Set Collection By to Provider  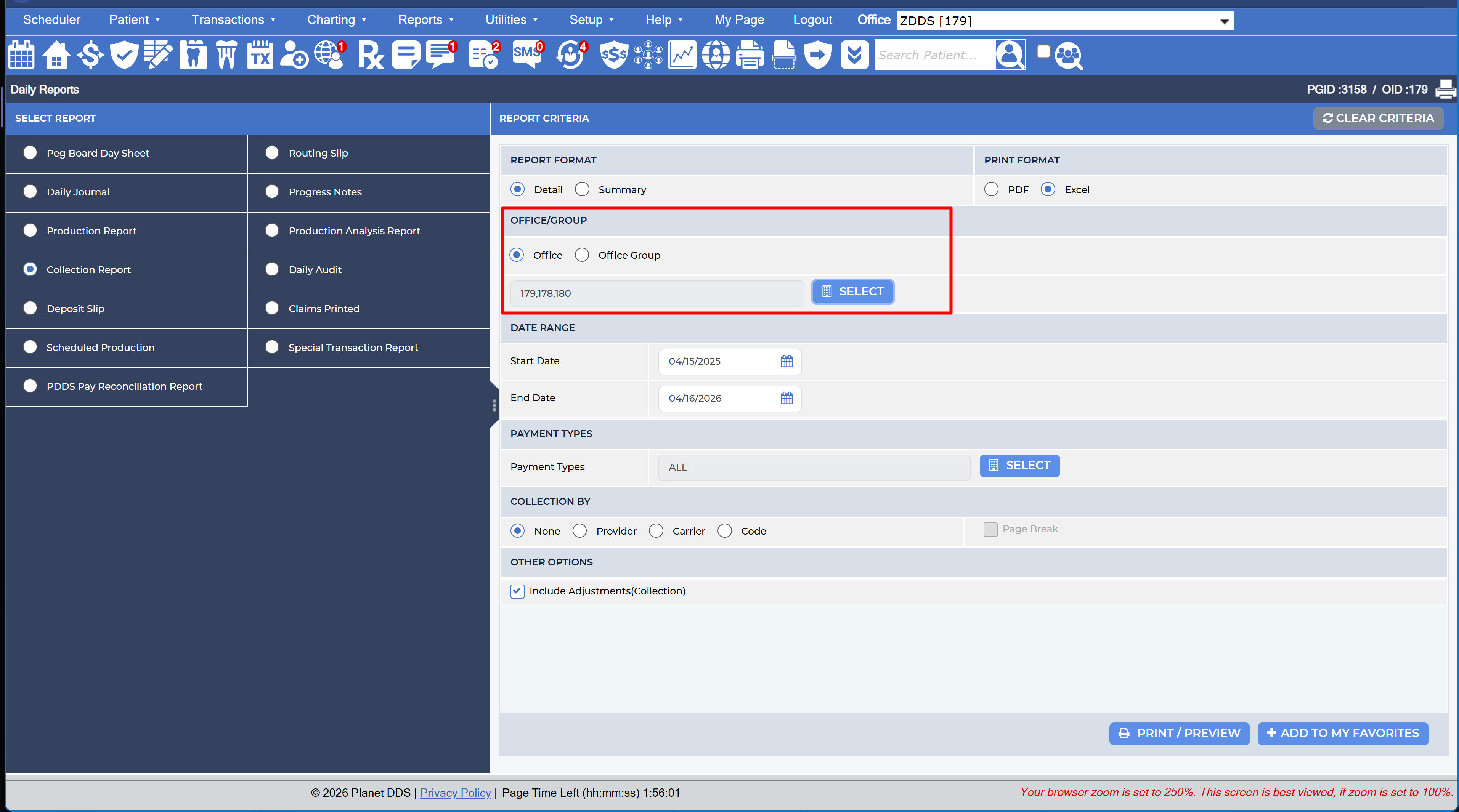point(579,530)
